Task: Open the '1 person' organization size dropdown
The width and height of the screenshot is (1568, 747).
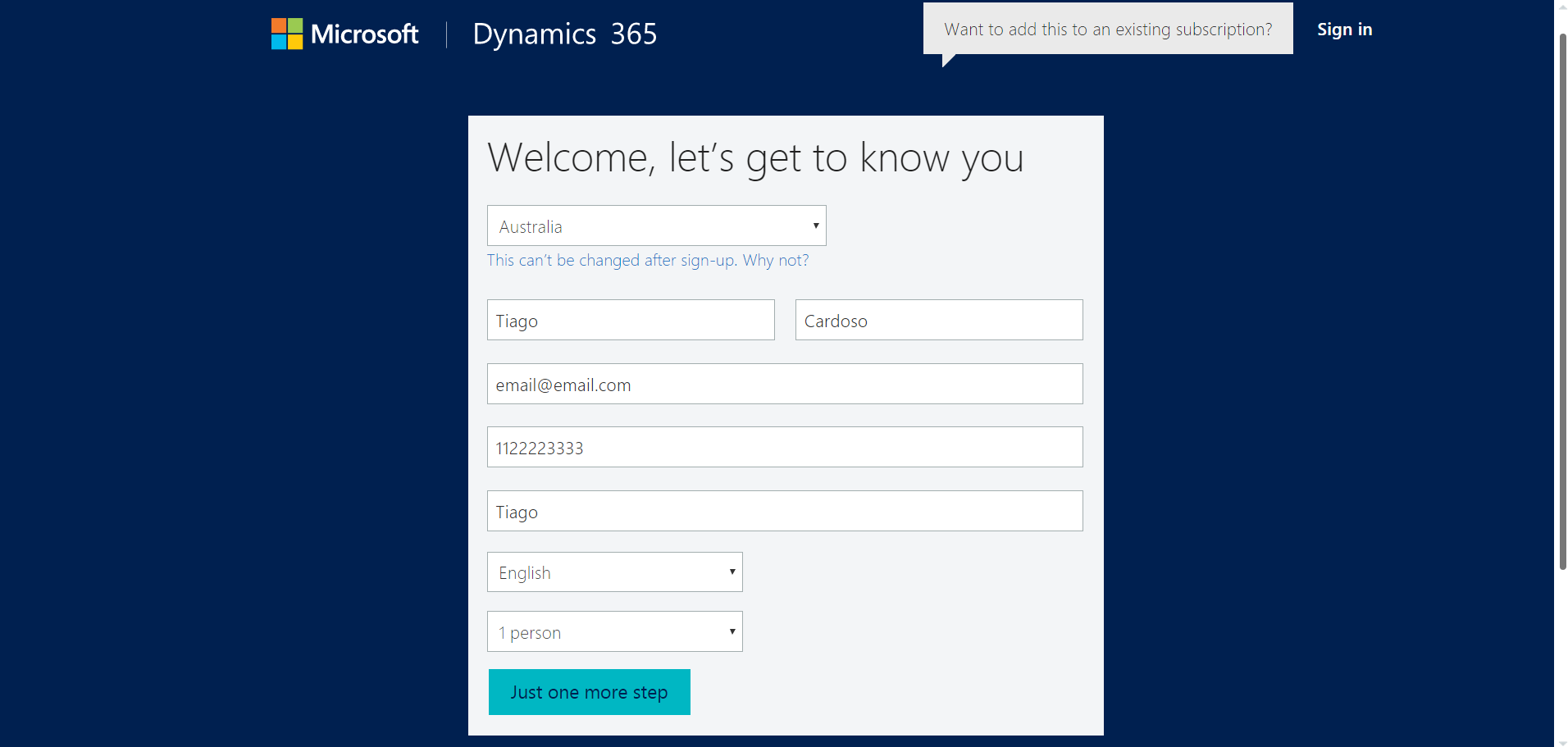Action: point(614,632)
